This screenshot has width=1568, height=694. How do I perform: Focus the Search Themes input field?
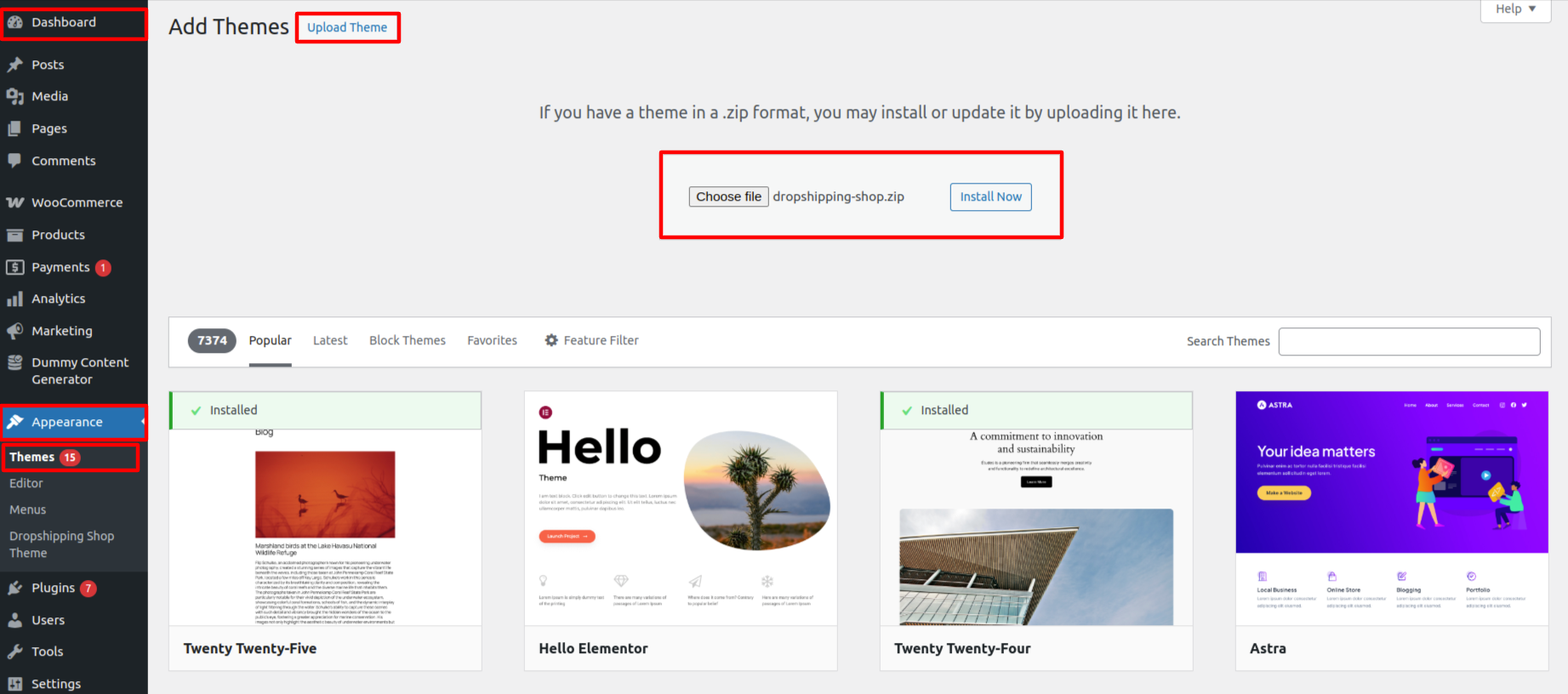click(x=1409, y=341)
